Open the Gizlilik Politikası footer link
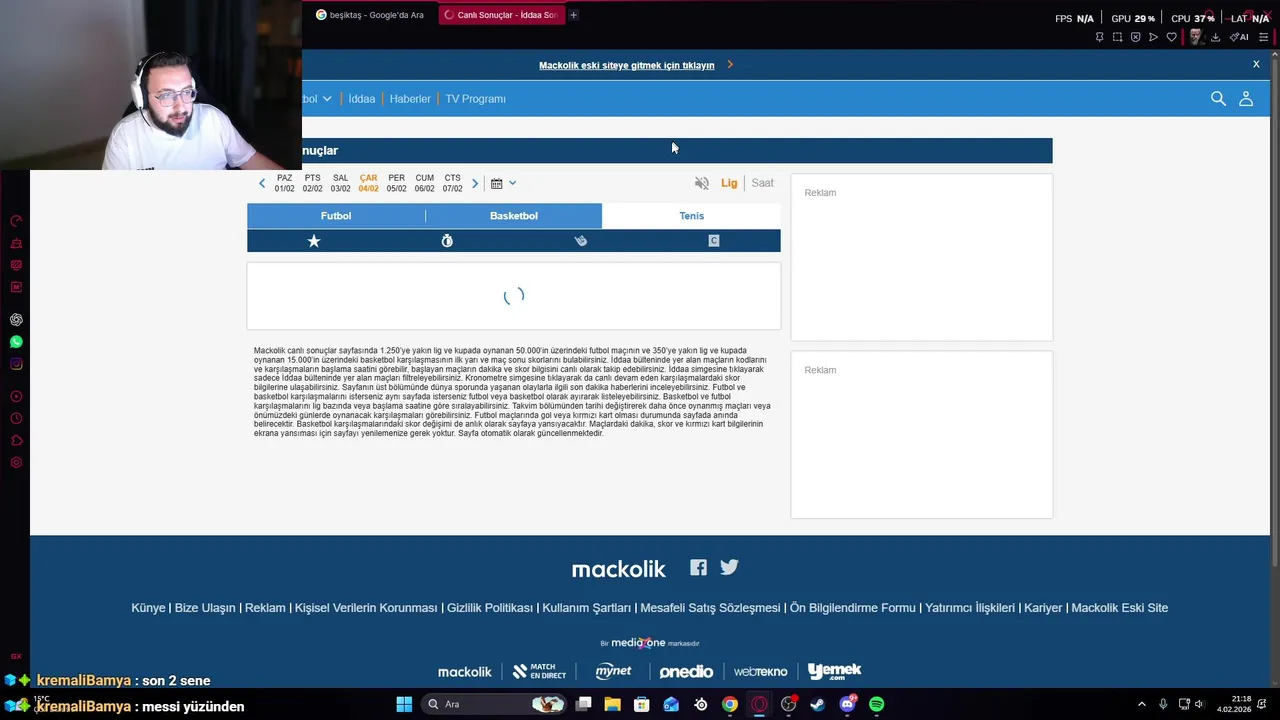The image size is (1280, 720). (x=490, y=608)
